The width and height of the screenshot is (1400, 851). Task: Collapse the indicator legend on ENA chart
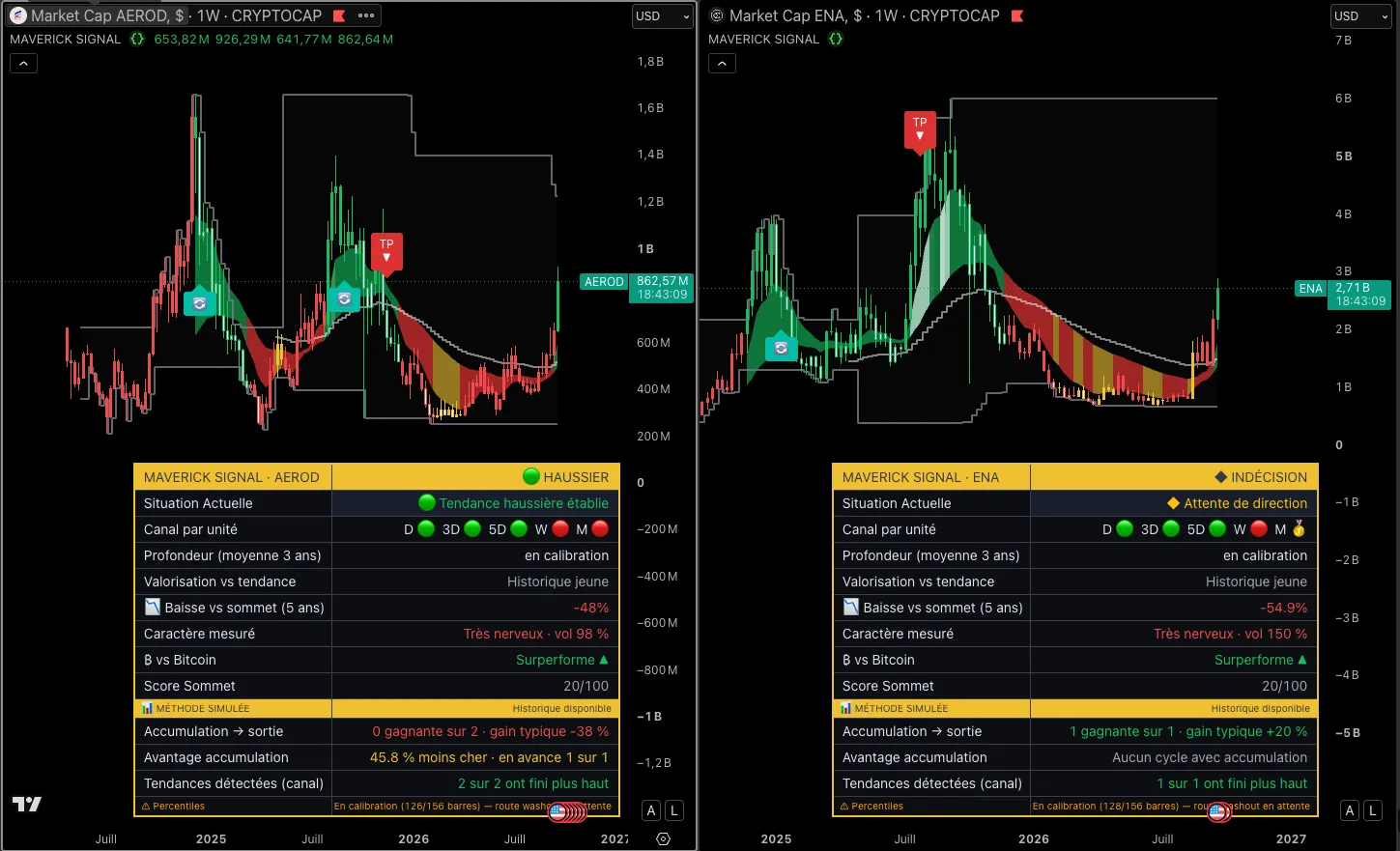click(722, 64)
